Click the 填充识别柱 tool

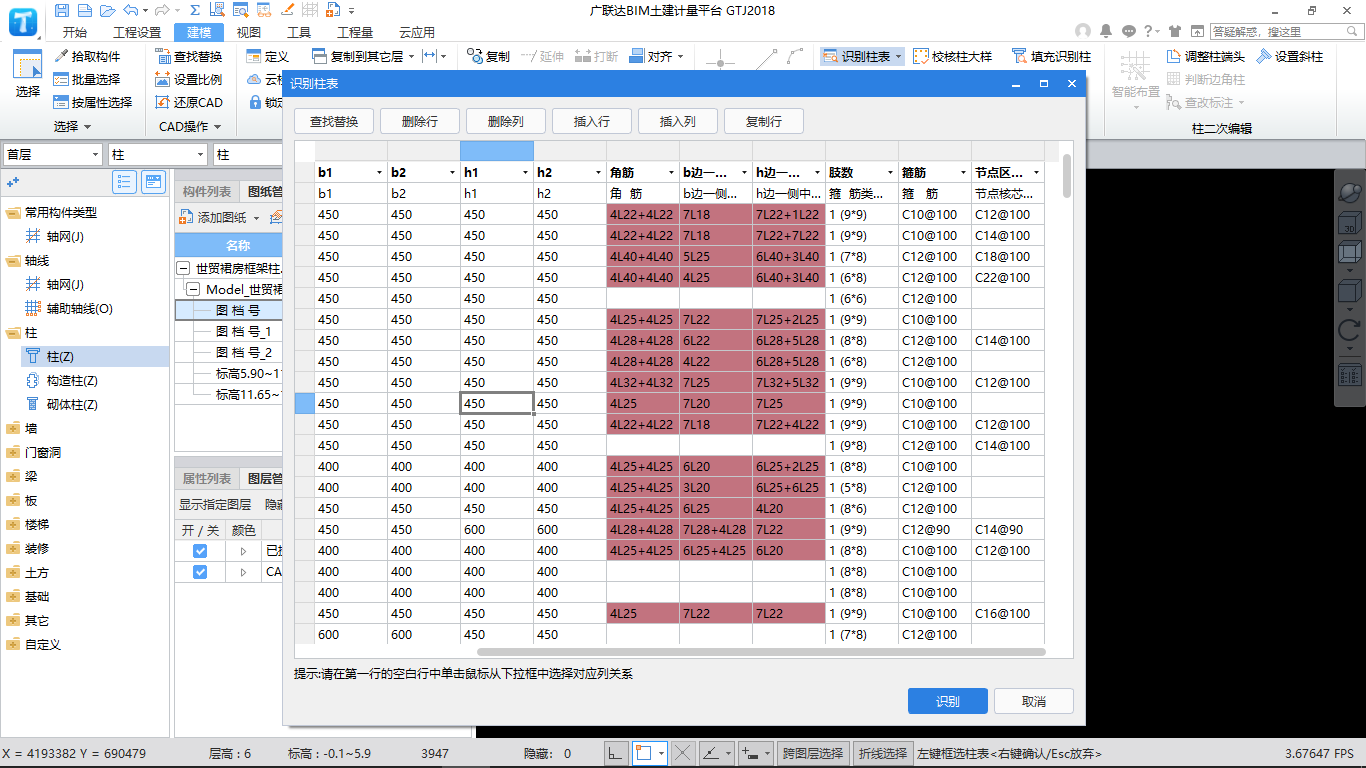(1051, 57)
